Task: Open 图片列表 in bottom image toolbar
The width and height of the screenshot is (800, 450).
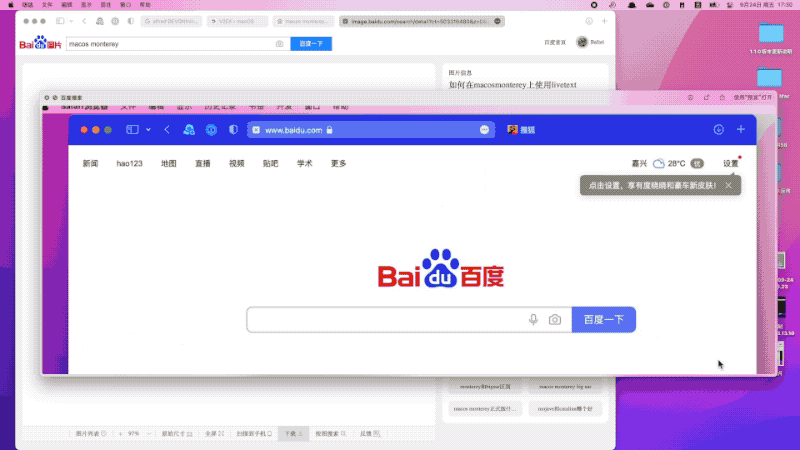Action: click(x=91, y=434)
